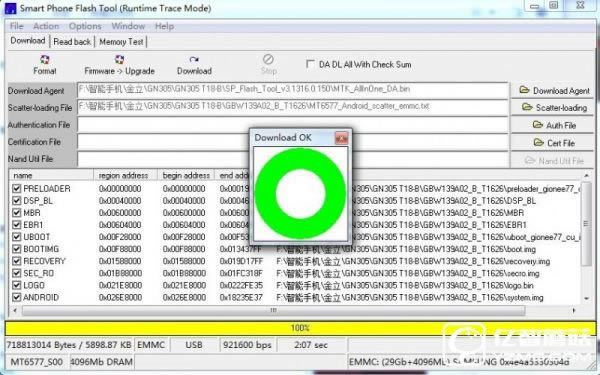Click the Certification File input field
Viewport: 600px width, 375px height.
click(293, 142)
